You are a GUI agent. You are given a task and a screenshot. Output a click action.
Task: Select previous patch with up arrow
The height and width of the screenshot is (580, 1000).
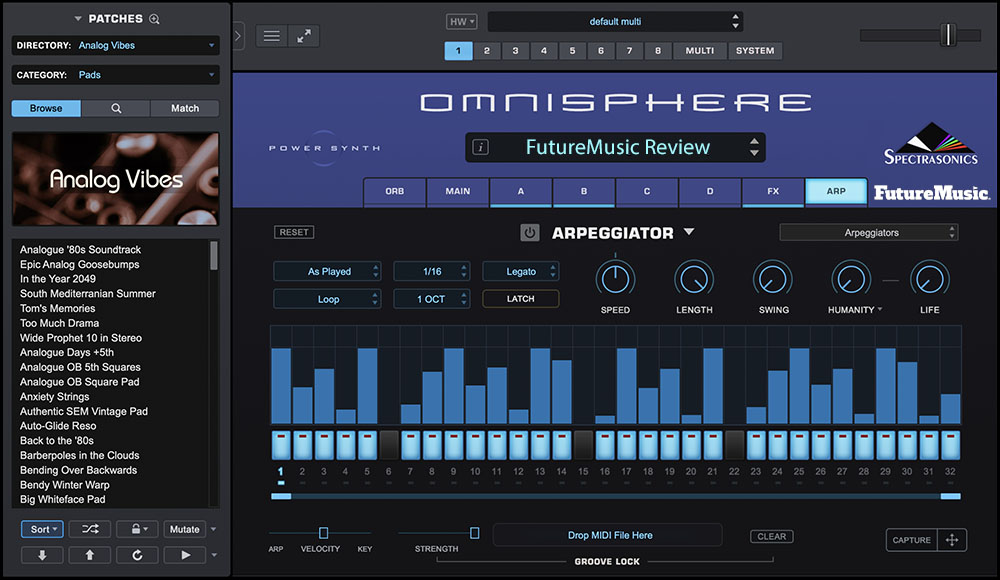click(x=89, y=555)
